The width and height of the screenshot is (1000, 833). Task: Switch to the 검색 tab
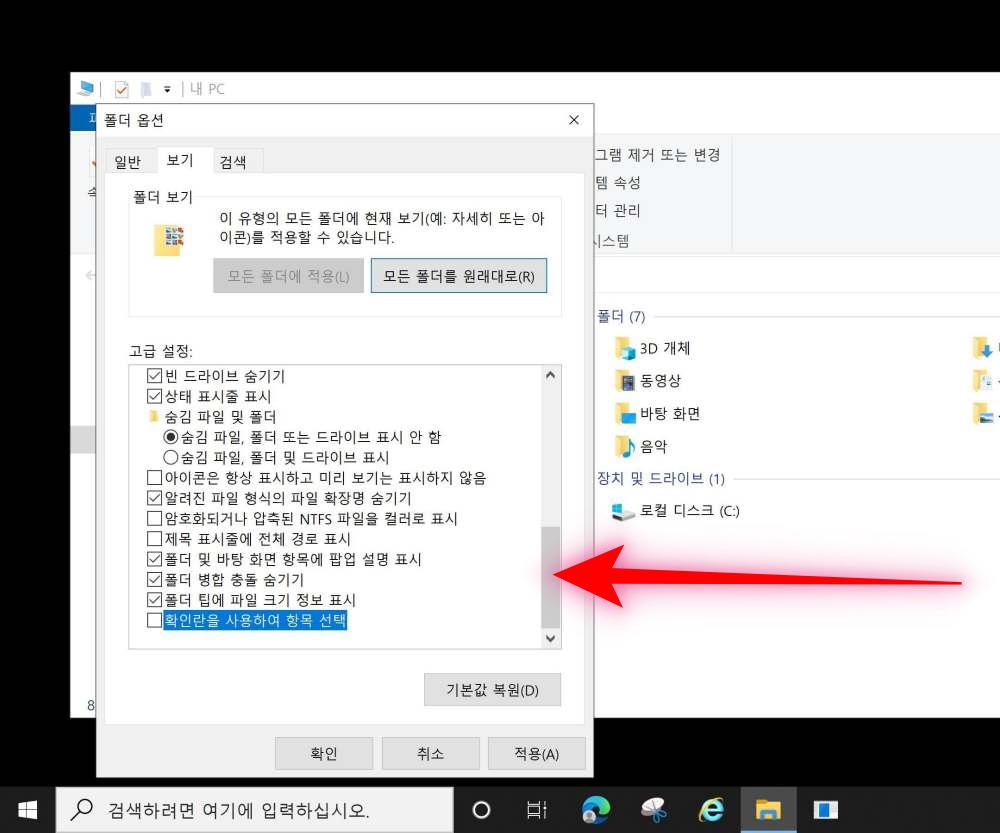coord(235,160)
